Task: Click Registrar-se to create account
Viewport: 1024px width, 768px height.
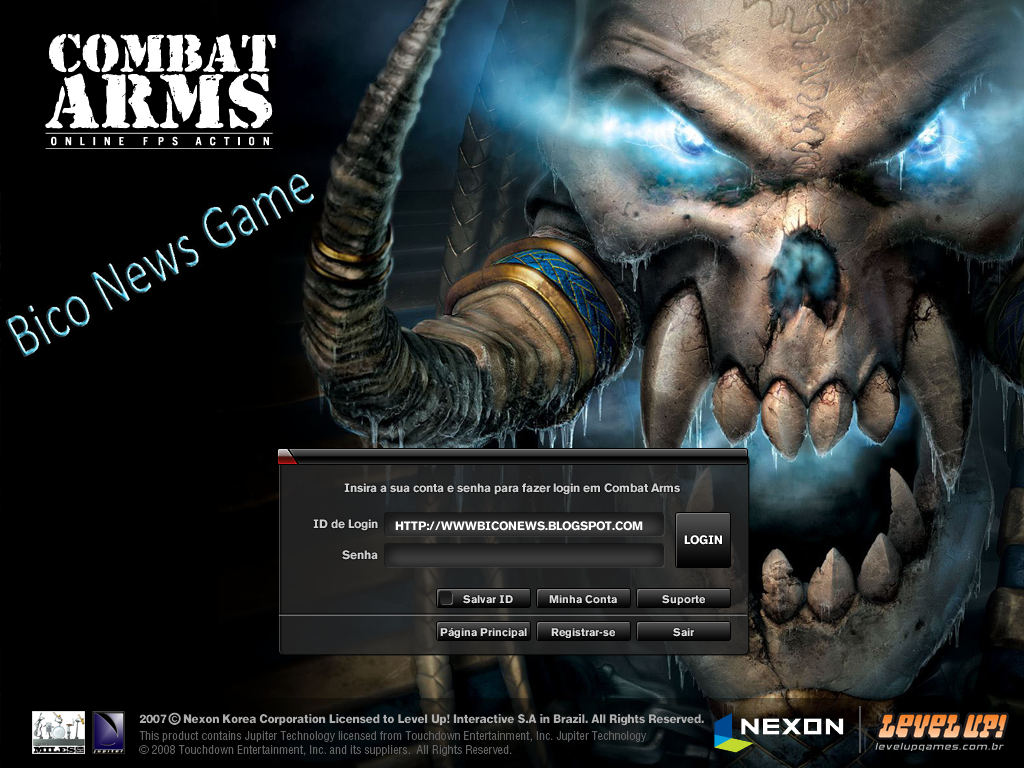Action: tap(583, 632)
